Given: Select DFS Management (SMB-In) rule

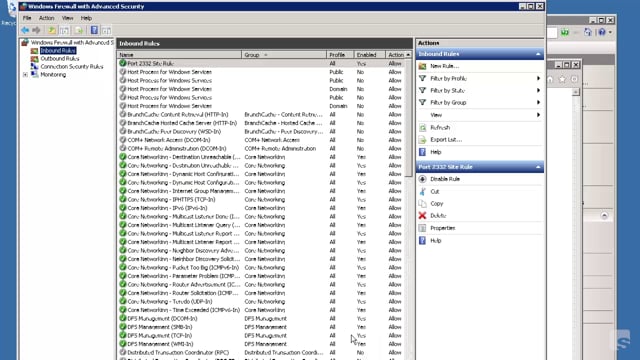Looking at the screenshot, I should coord(261,327).
